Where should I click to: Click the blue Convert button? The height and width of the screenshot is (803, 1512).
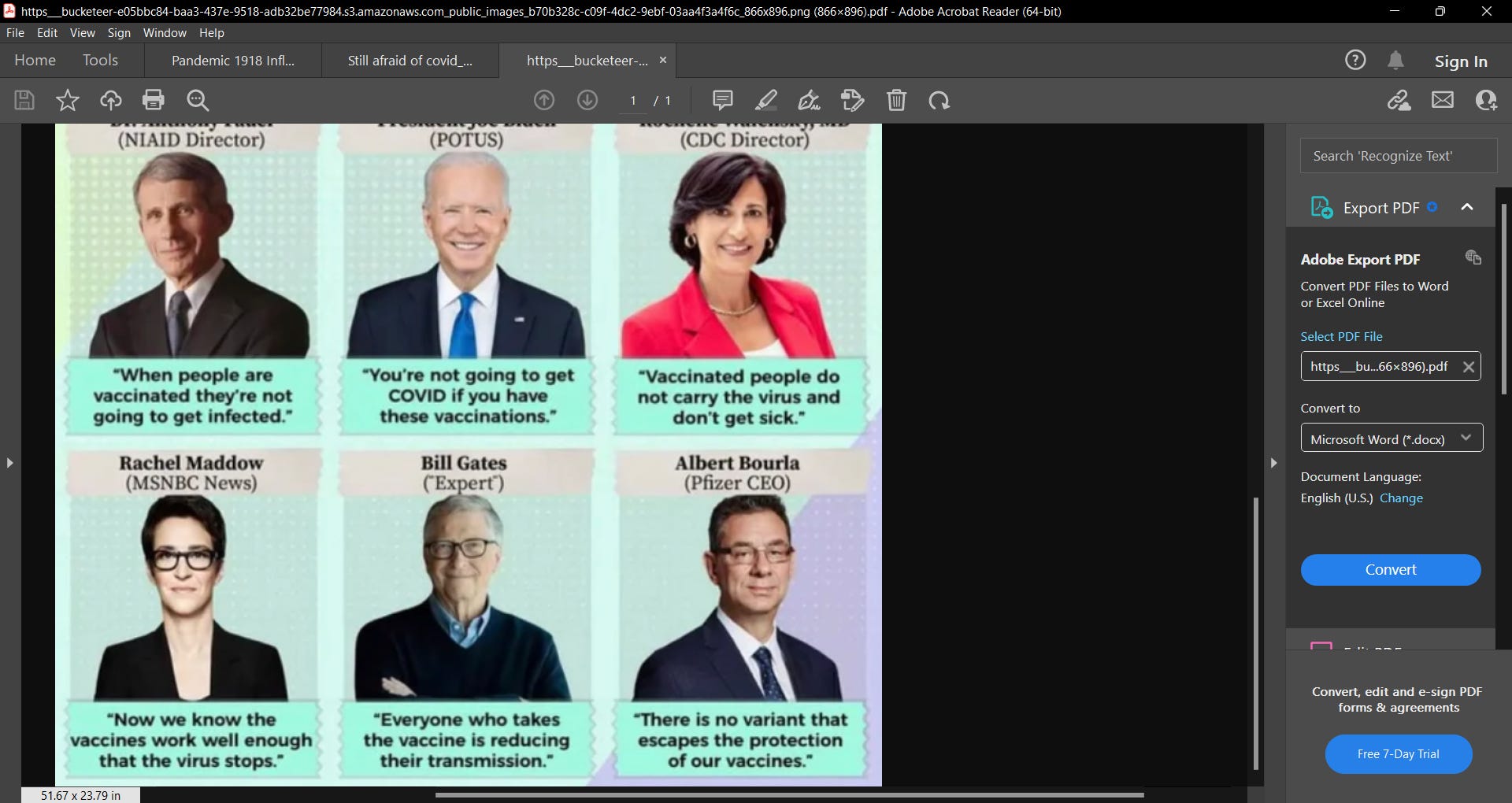1391,569
